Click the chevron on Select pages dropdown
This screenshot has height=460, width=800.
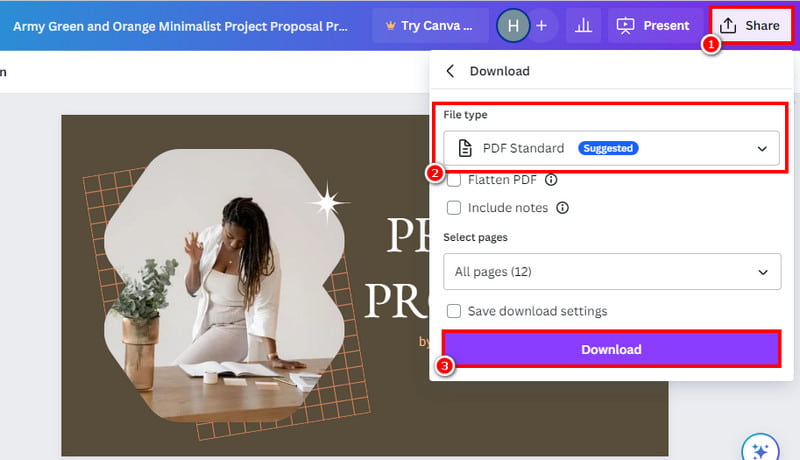pyautogui.click(x=763, y=271)
